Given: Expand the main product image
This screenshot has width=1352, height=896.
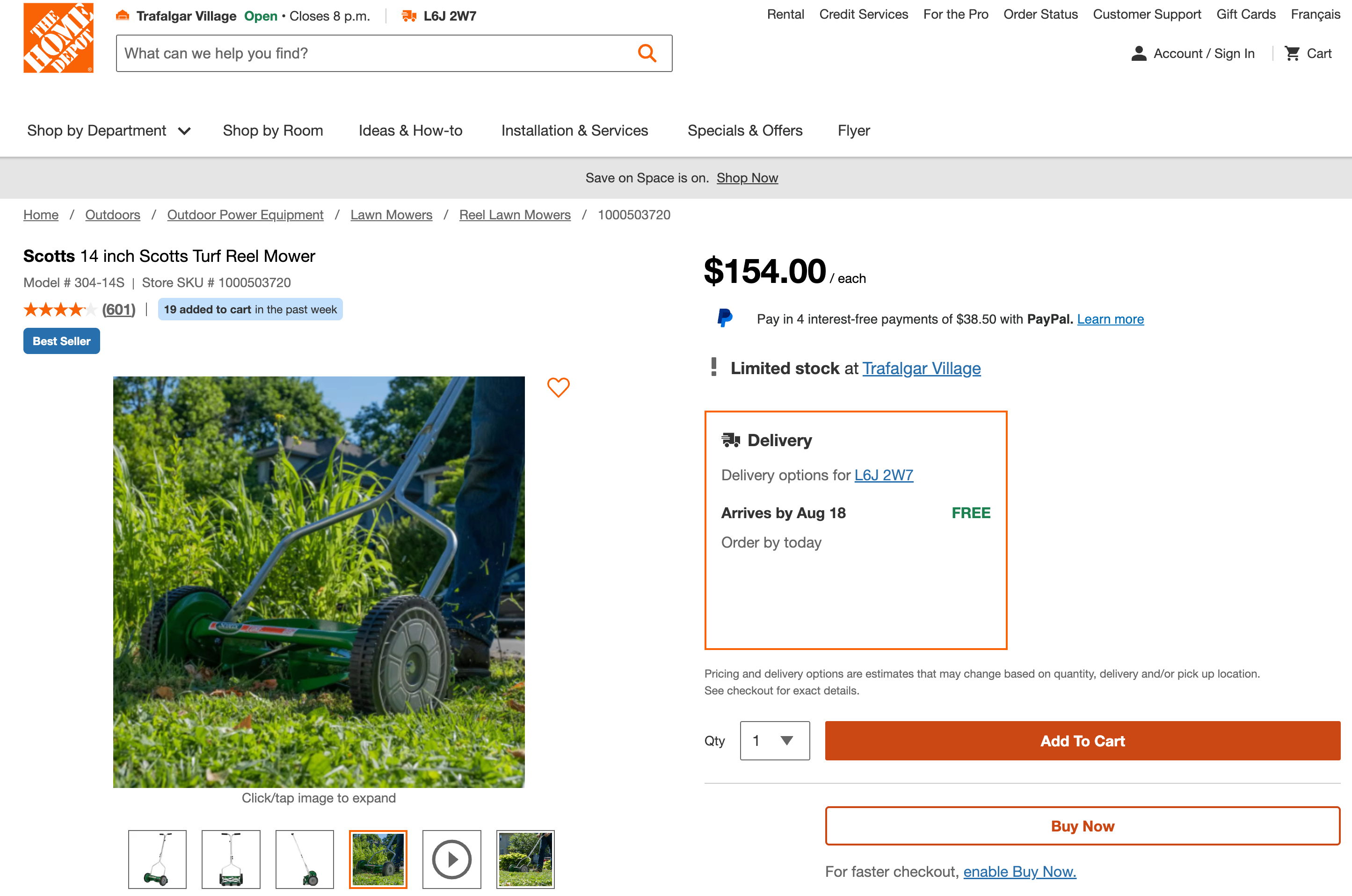Looking at the screenshot, I should click(319, 582).
